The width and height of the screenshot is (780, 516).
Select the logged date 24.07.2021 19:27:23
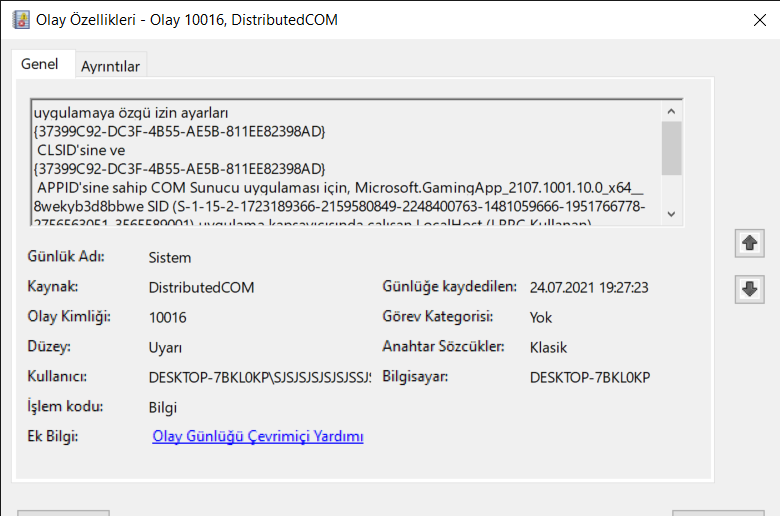tap(589, 288)
